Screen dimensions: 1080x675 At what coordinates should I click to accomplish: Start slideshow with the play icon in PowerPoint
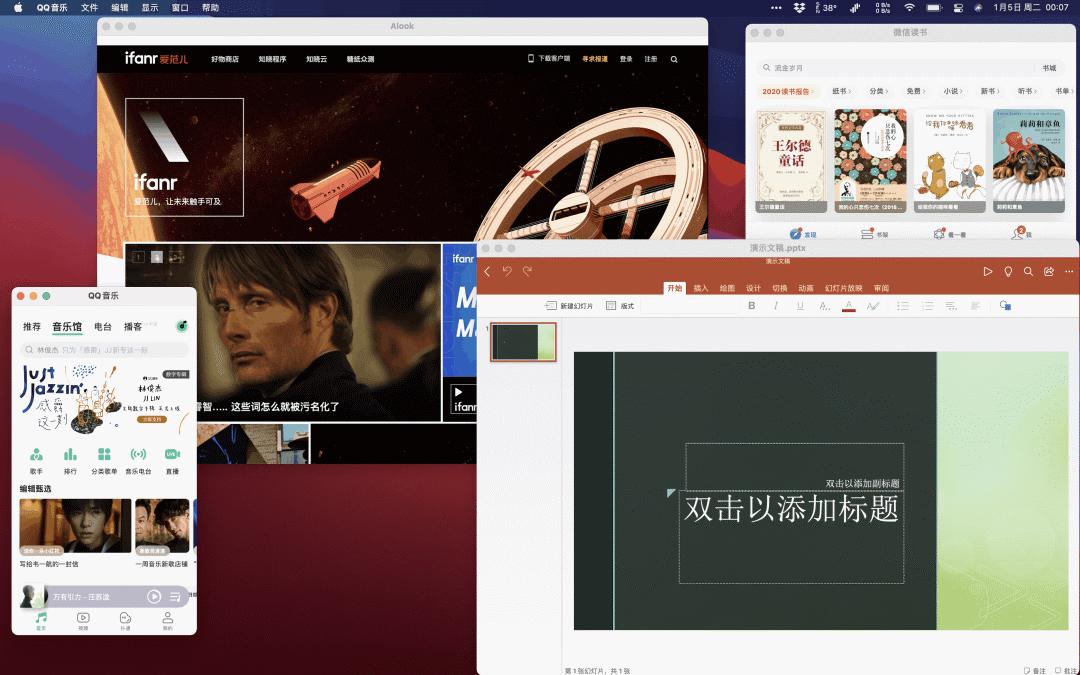coord(988,271)
